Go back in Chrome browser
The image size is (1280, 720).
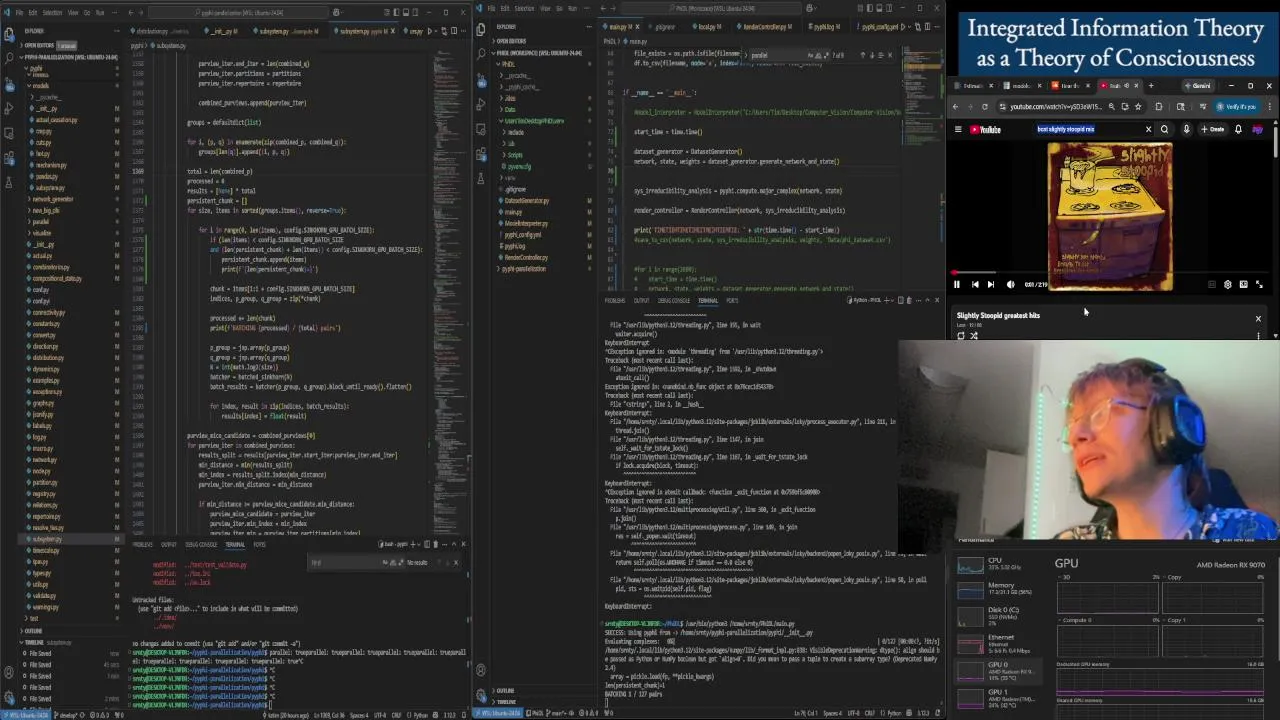(955, 106)
